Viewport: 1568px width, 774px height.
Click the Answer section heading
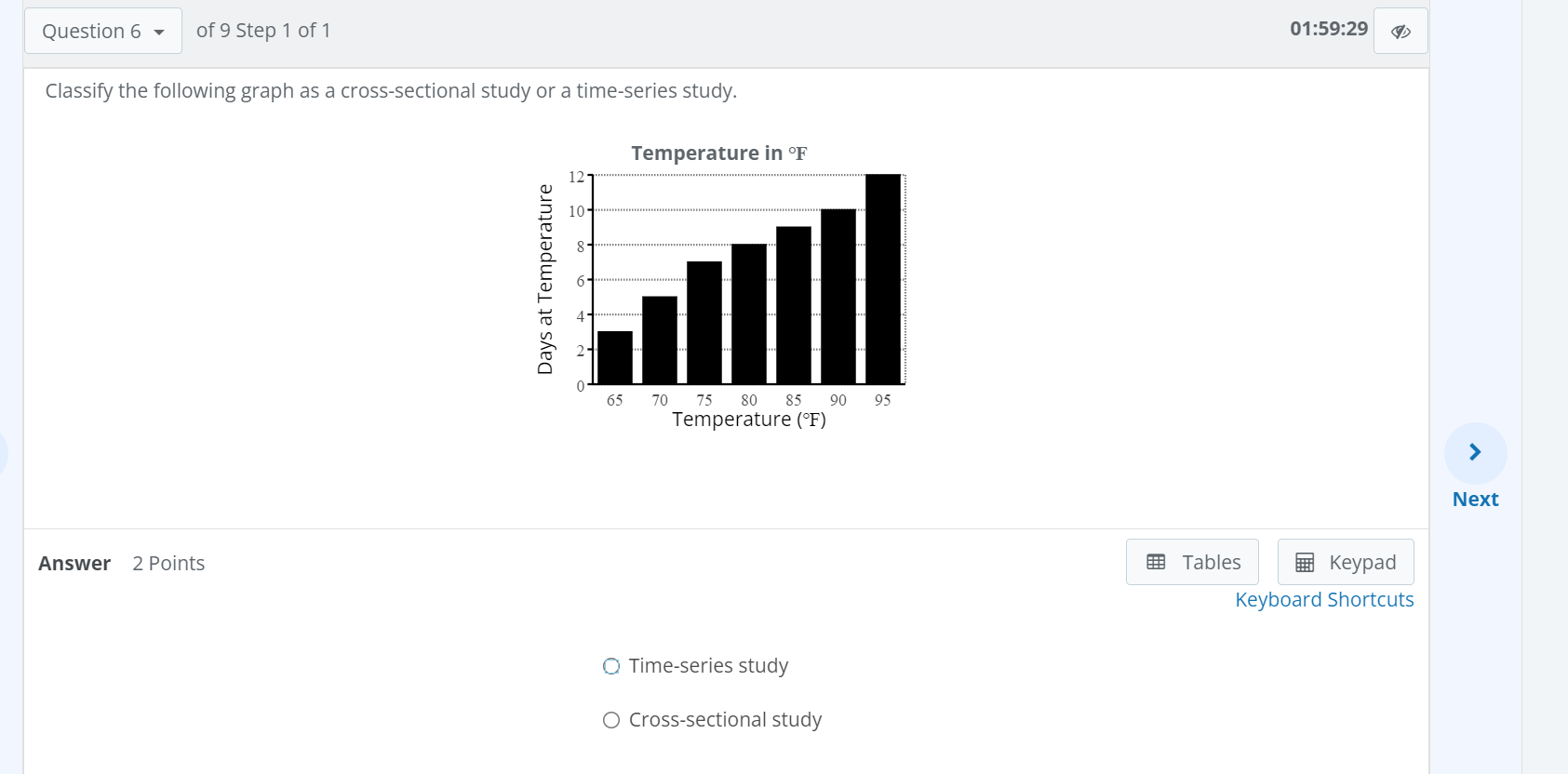[74, 563]
